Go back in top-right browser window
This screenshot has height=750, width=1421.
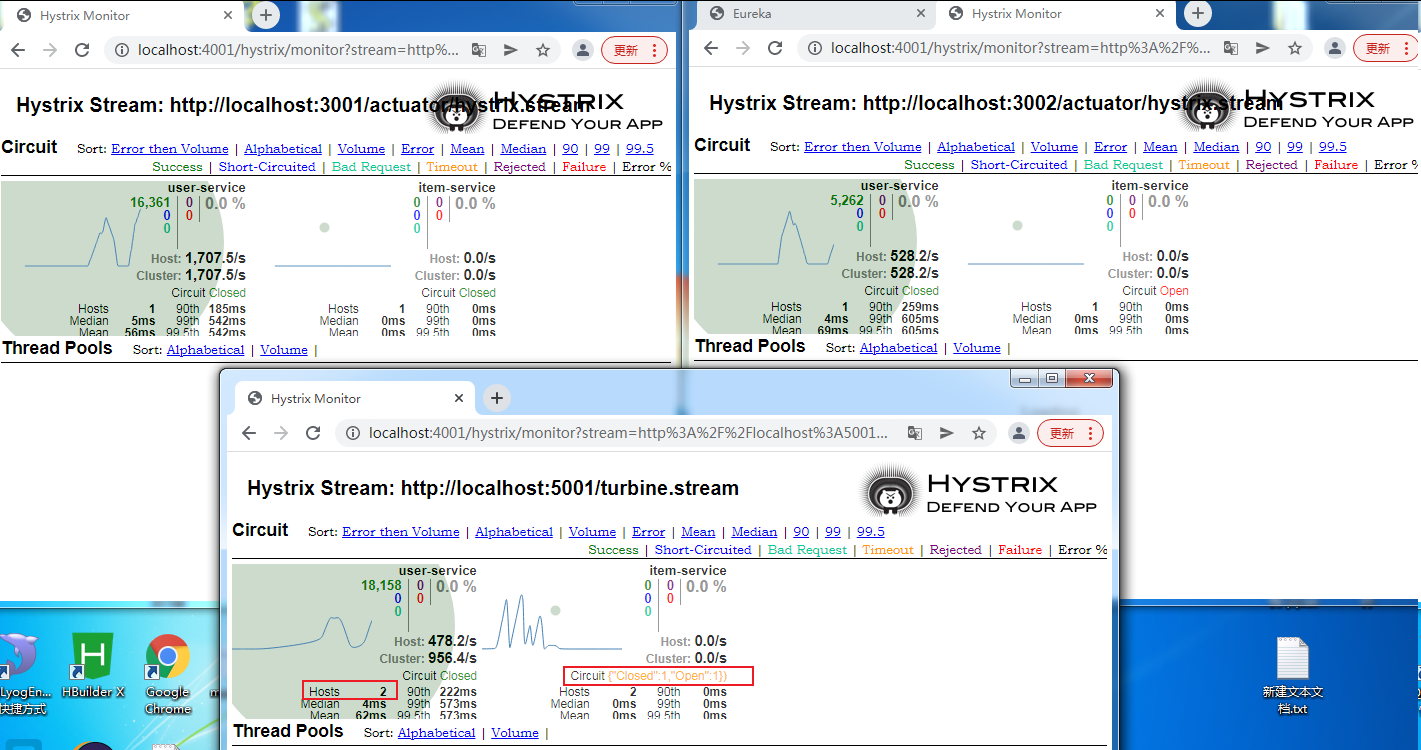click(710, 48)
